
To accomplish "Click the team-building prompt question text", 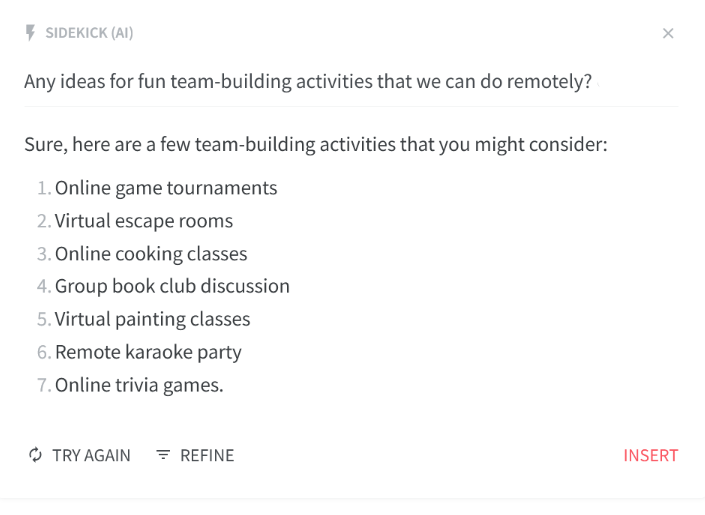I will pyautogui.click(x=308, y=80).
